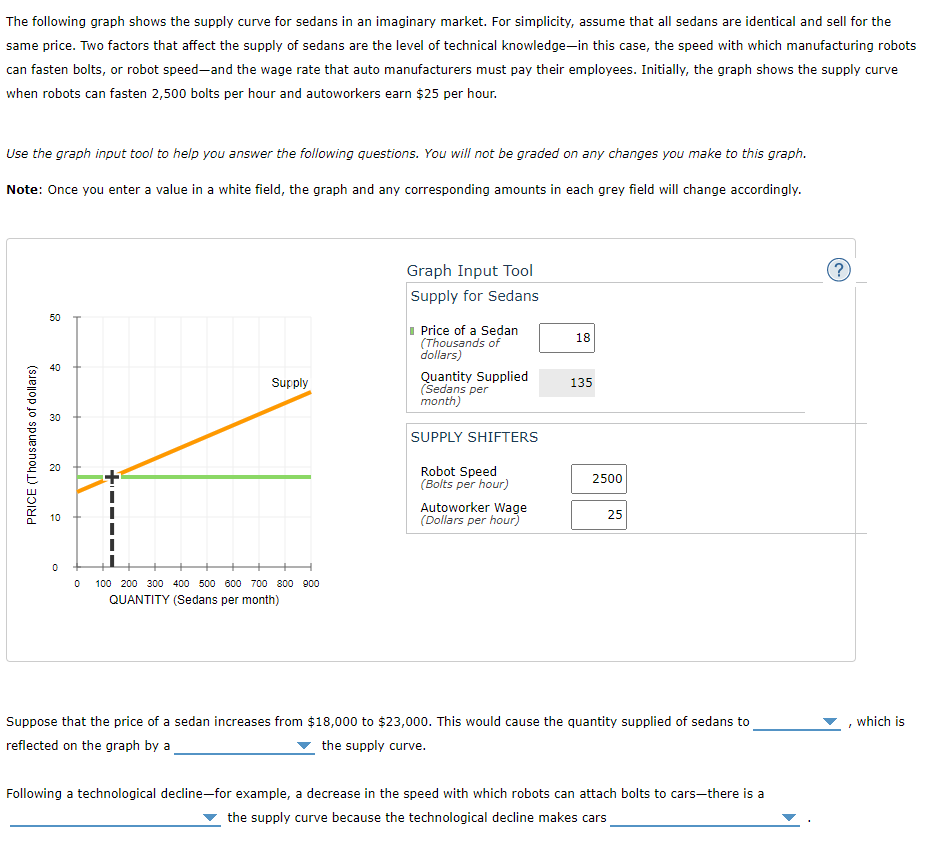Select the Price of a Sedan input field
The width and height of the screenshot is (931, 852).
point(567,338)
